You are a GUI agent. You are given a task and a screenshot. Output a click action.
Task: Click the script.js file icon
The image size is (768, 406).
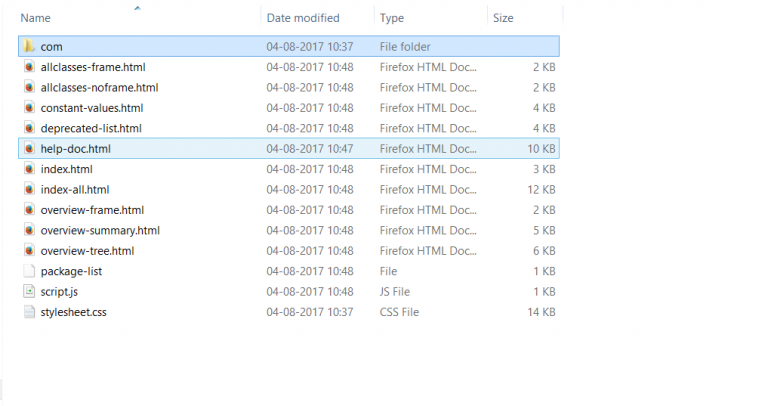click(29, 291)
